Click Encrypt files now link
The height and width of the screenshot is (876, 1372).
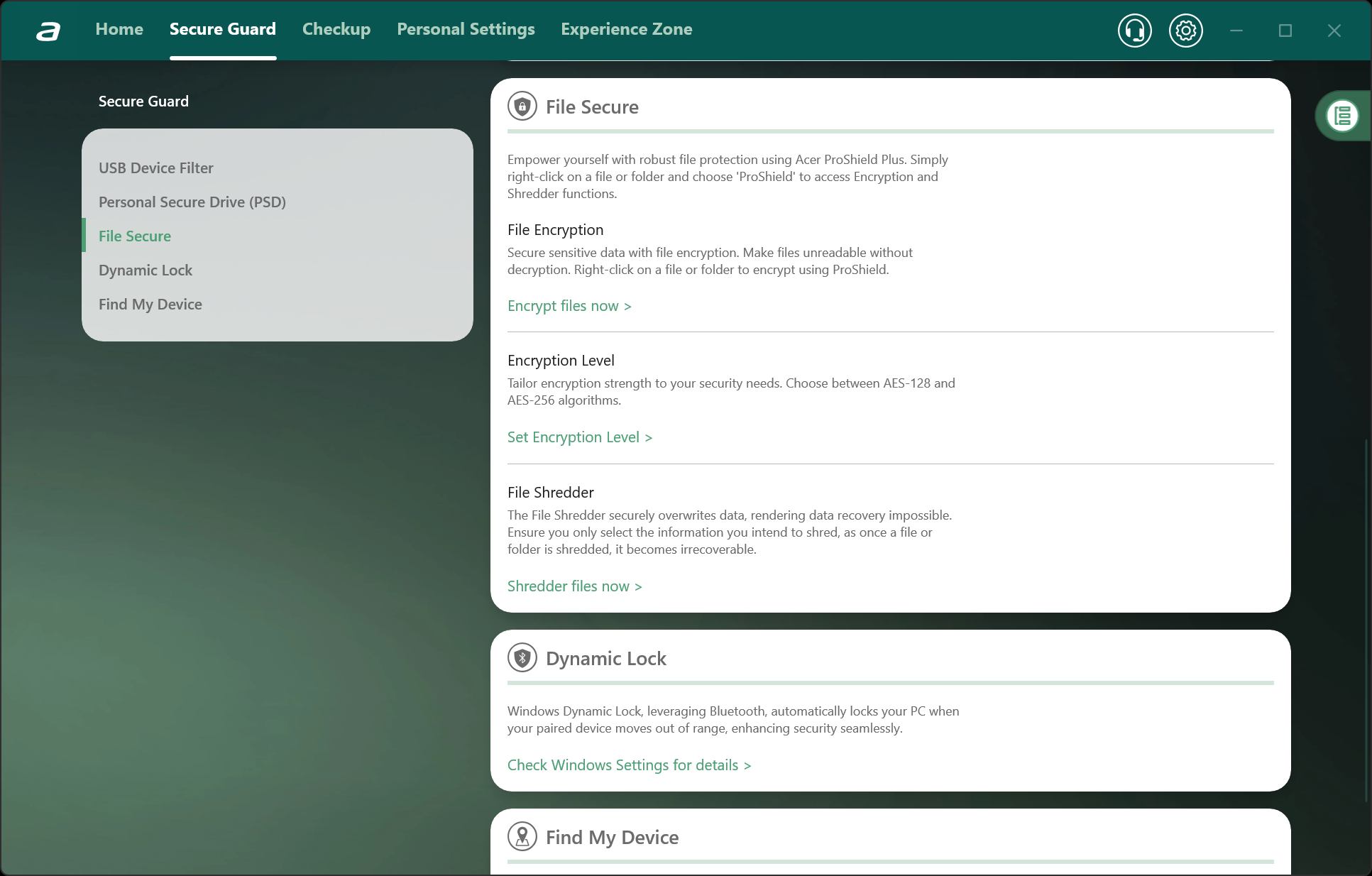click(x=569, y=306)
